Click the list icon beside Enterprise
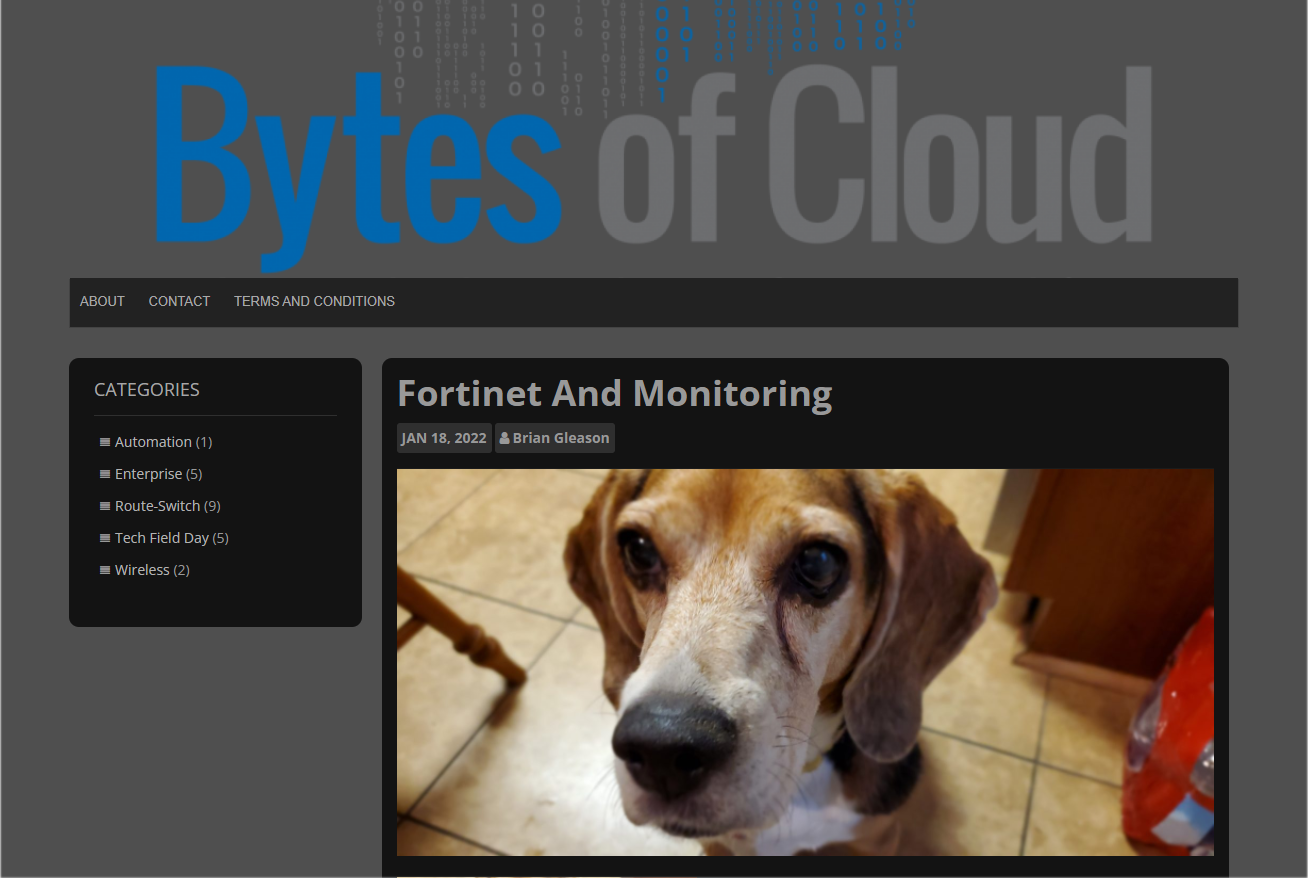The height and width of the screenshot is (878, 1308). point(105,474)
